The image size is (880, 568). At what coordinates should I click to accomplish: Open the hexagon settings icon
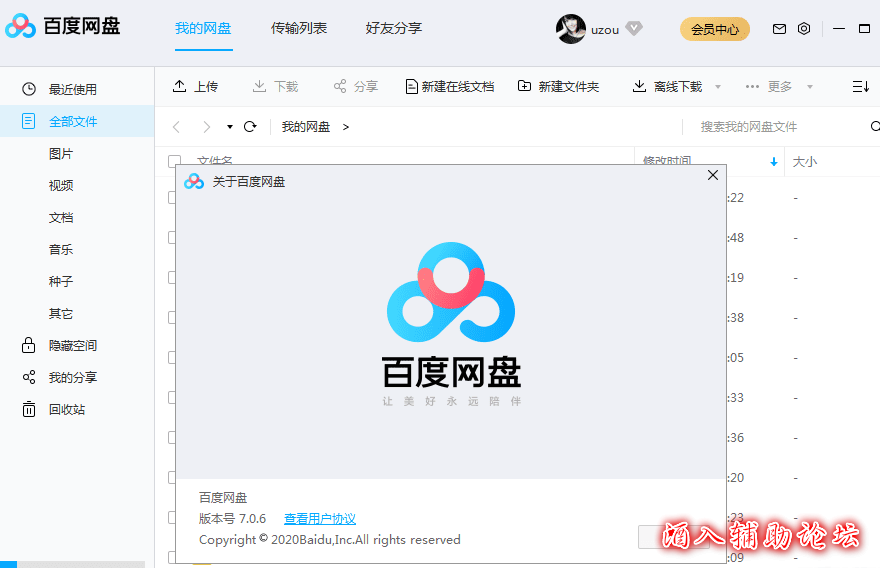[x=804, y=29]
